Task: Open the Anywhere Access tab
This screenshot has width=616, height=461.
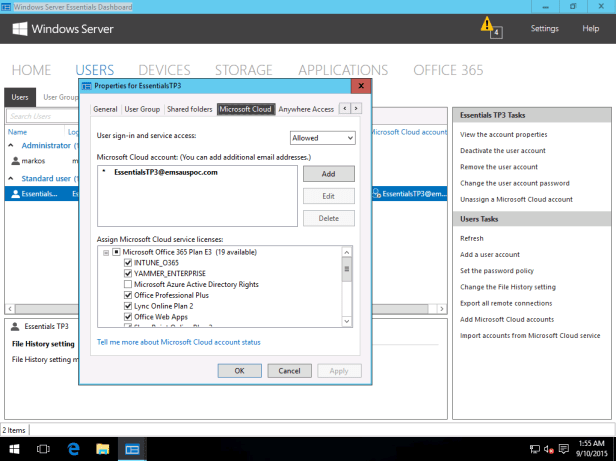Action: (x=306, y=108)
